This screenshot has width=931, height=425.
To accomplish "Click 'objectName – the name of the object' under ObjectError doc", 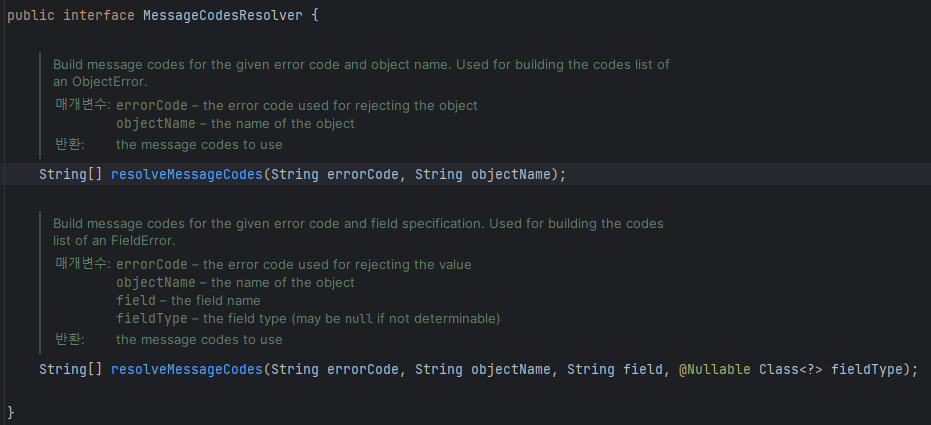I will coord(235,123).
